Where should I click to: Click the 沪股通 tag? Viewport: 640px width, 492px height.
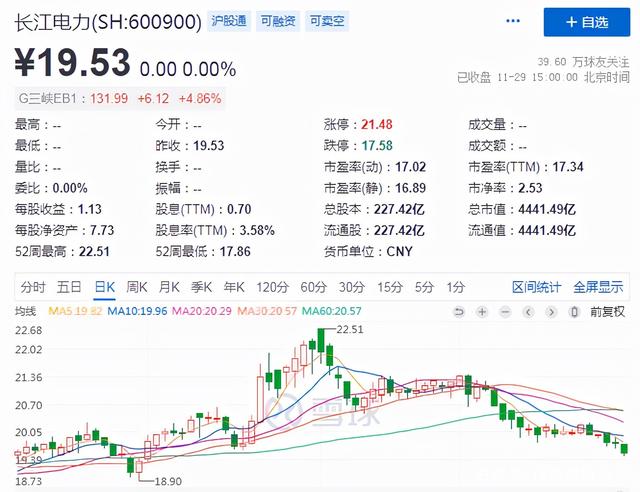[x=229, y=21]
